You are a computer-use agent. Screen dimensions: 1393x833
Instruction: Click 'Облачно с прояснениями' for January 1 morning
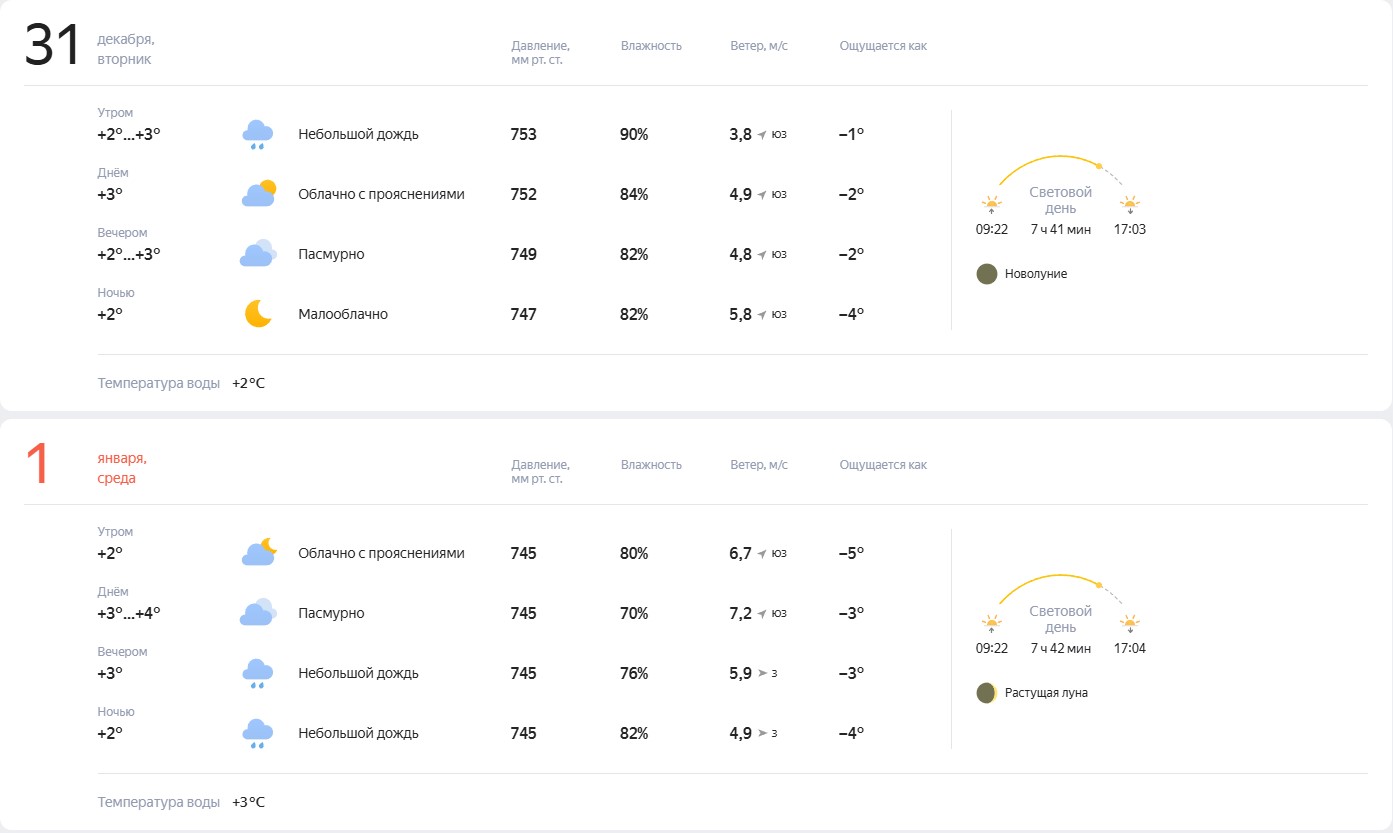click(x=381, y=553)
